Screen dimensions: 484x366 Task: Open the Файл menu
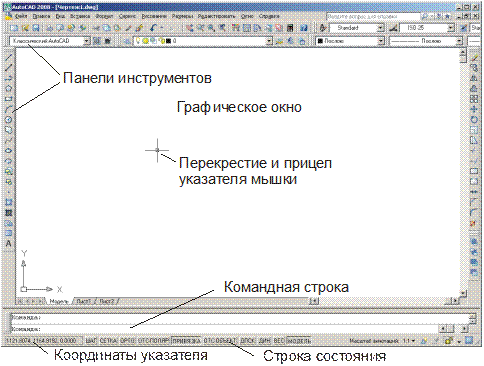point(21,16)
